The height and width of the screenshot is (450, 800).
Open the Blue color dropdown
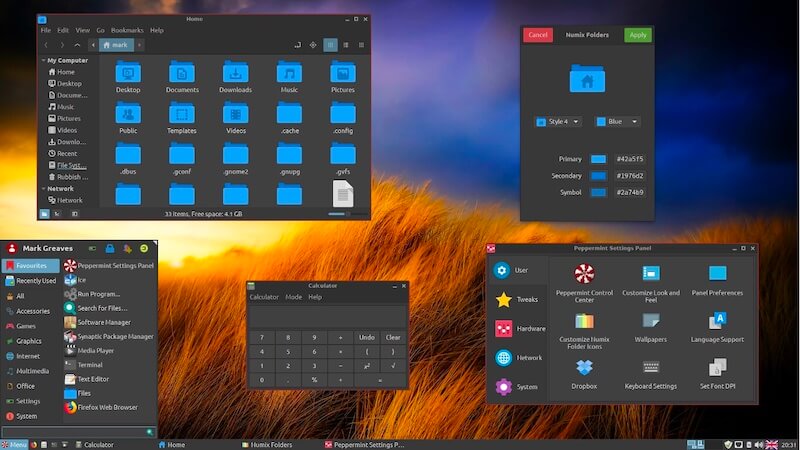pyautogui.click(x=617, y=121)
